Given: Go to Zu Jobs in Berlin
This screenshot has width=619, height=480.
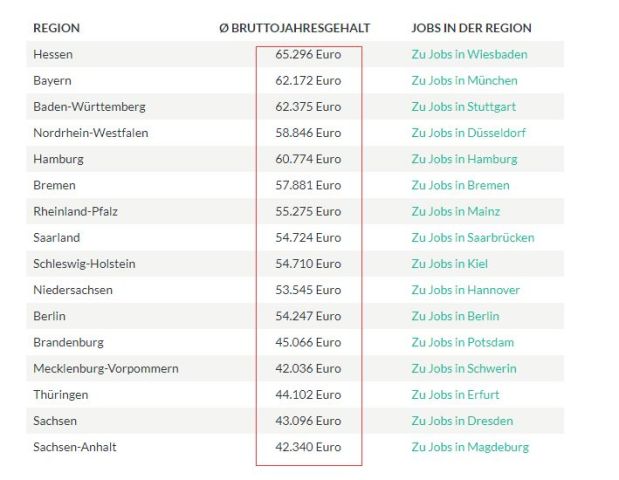Looking at the screenshot, I should point(455,316).
